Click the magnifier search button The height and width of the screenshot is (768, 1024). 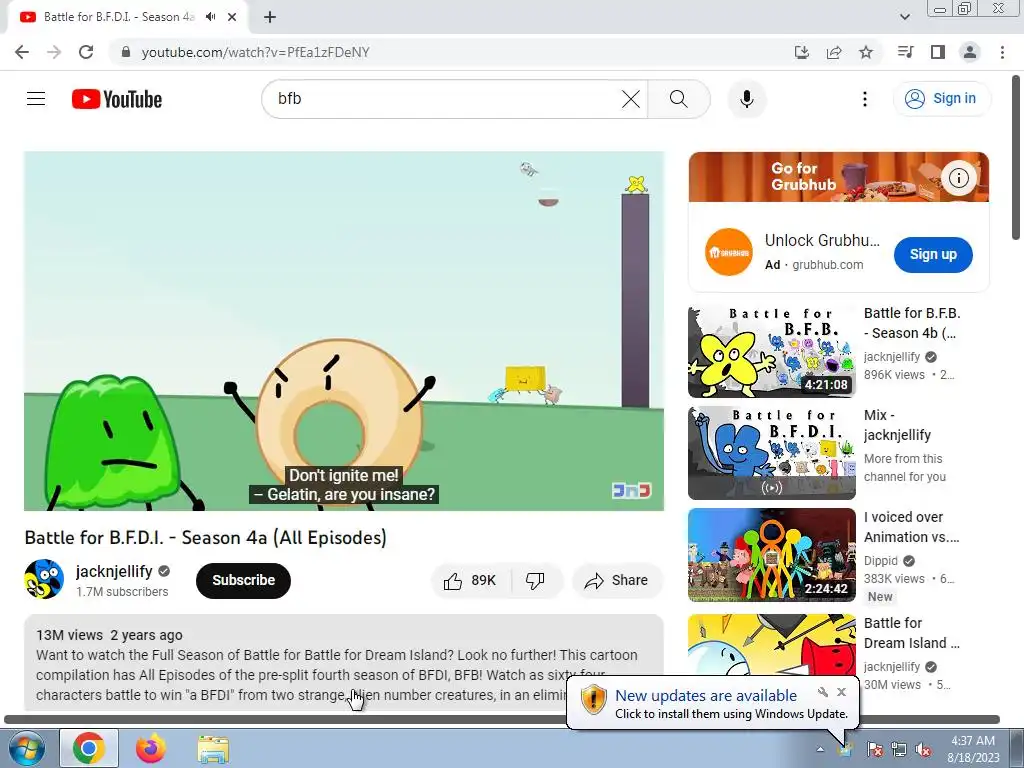679,99
